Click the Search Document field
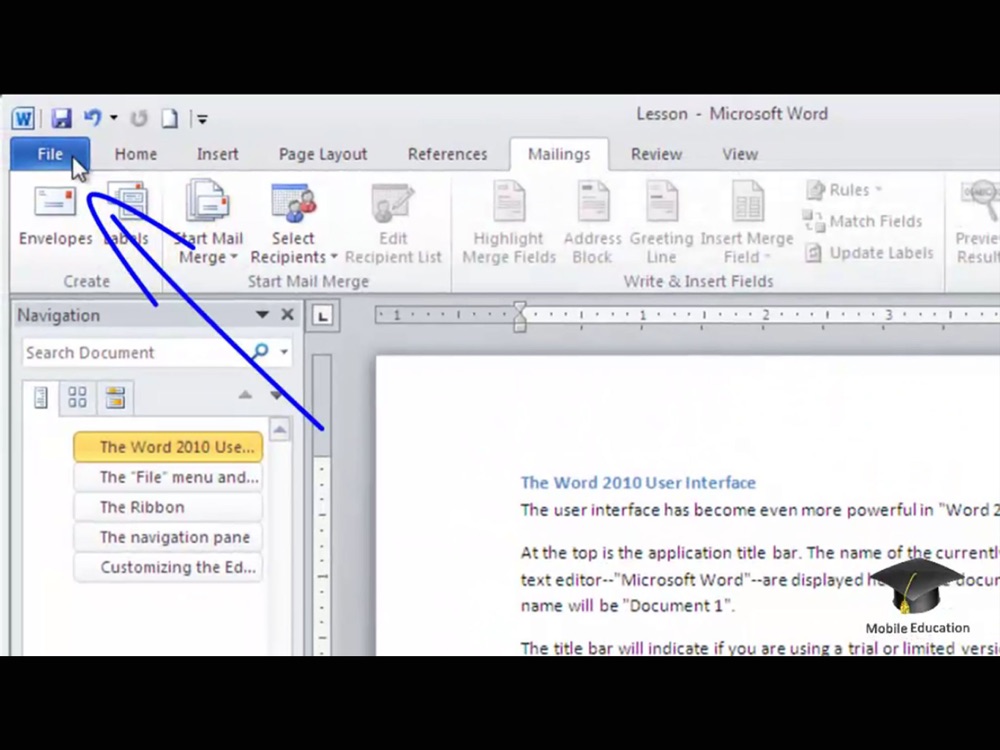This screenshot has width=1000, height=750. pos(136,353)
